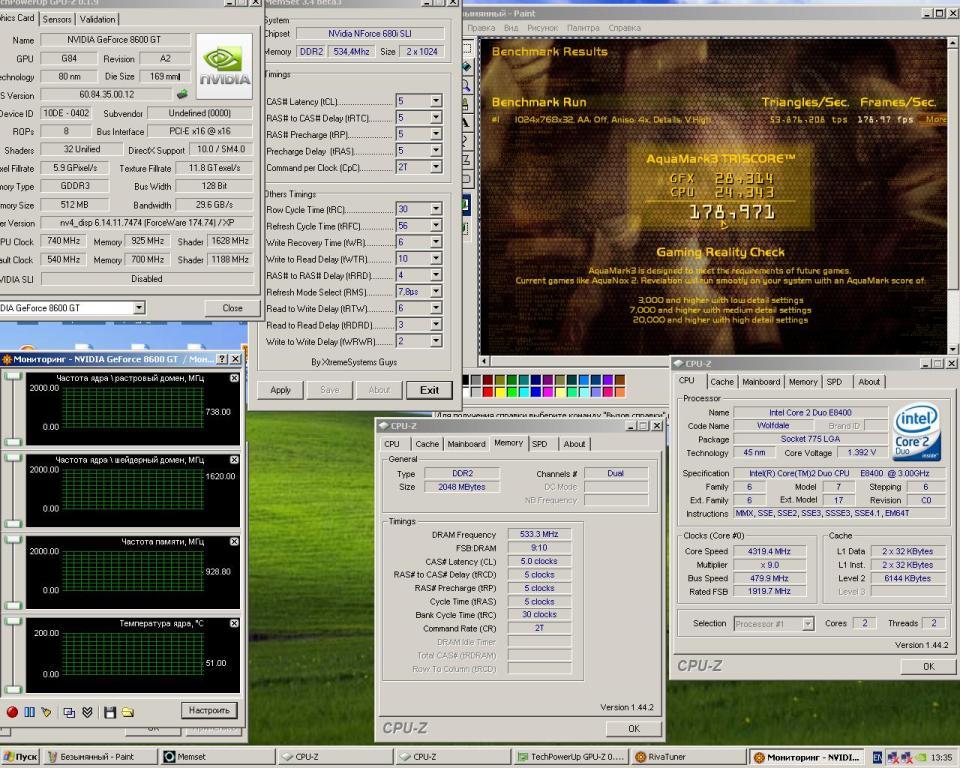Switch to the TechPowerUp GPU-Z taskbar button
The height and width of the screenshot is (768, 960).
click(x=571, y=757)
